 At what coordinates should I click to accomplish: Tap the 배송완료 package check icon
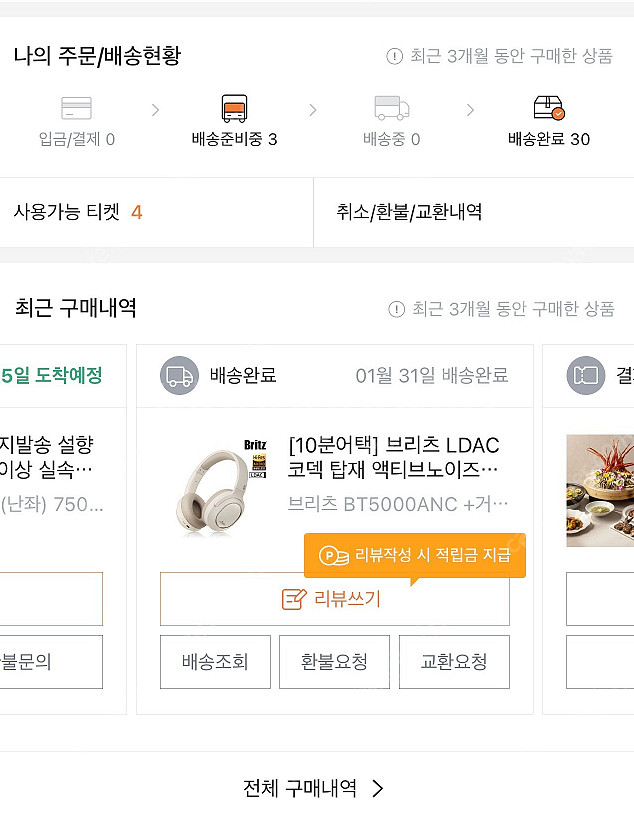(x=548, y=108)
